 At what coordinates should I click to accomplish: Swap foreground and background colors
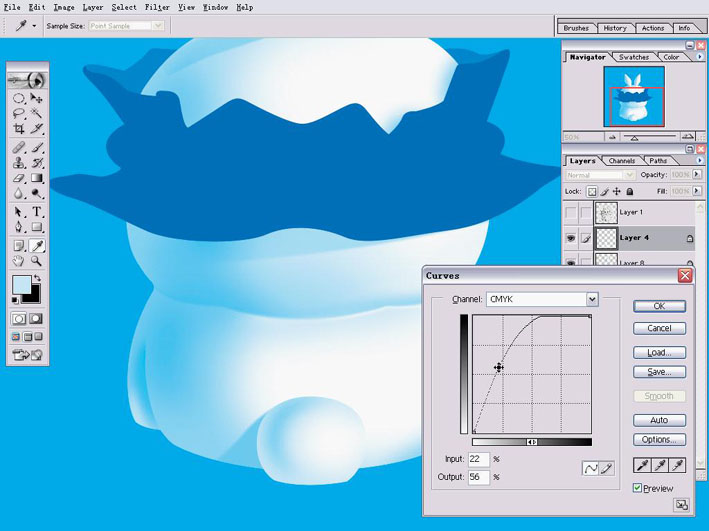click(38, 278)
